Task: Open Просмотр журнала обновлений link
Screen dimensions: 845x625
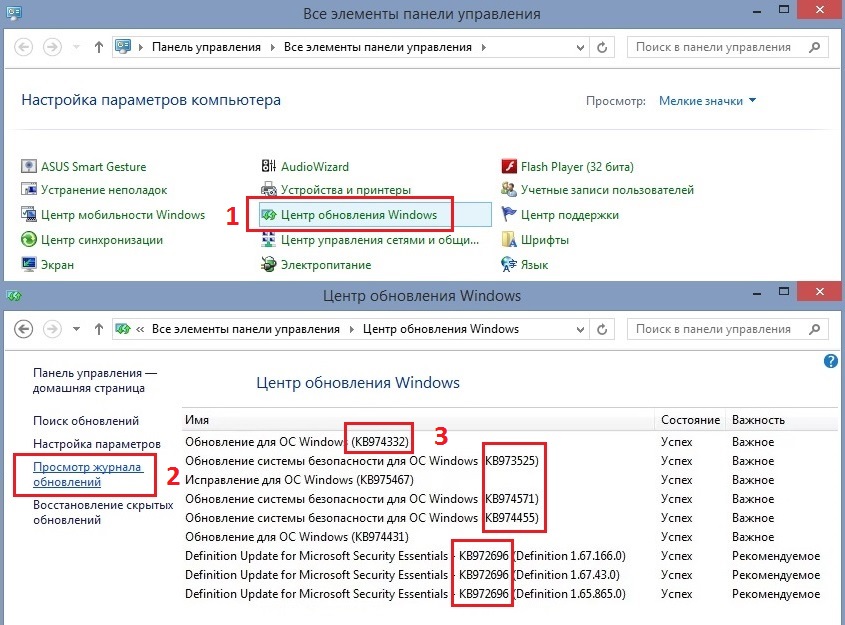Action: pos(88,474)
